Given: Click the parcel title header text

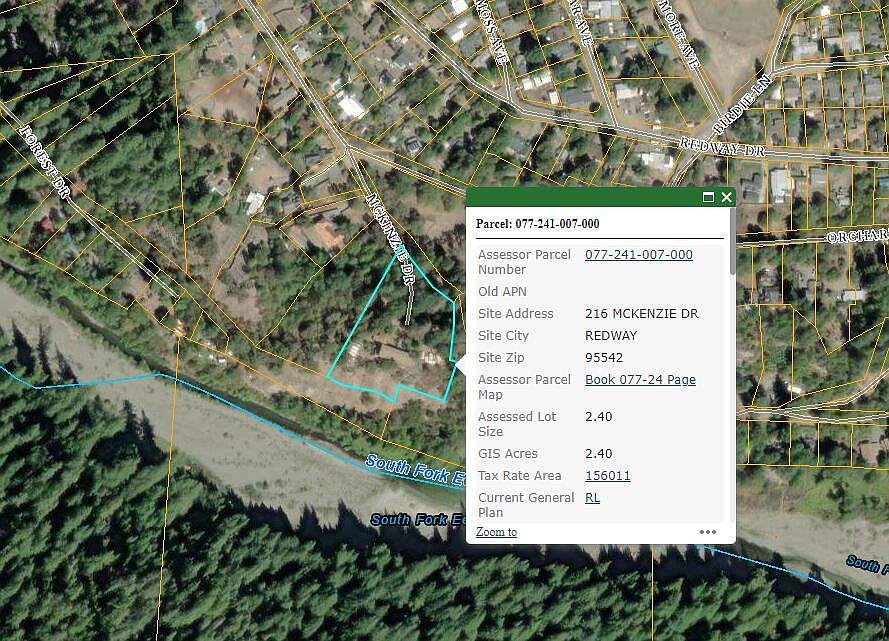Looking at the screenshot, I should [x=537, y=223].
